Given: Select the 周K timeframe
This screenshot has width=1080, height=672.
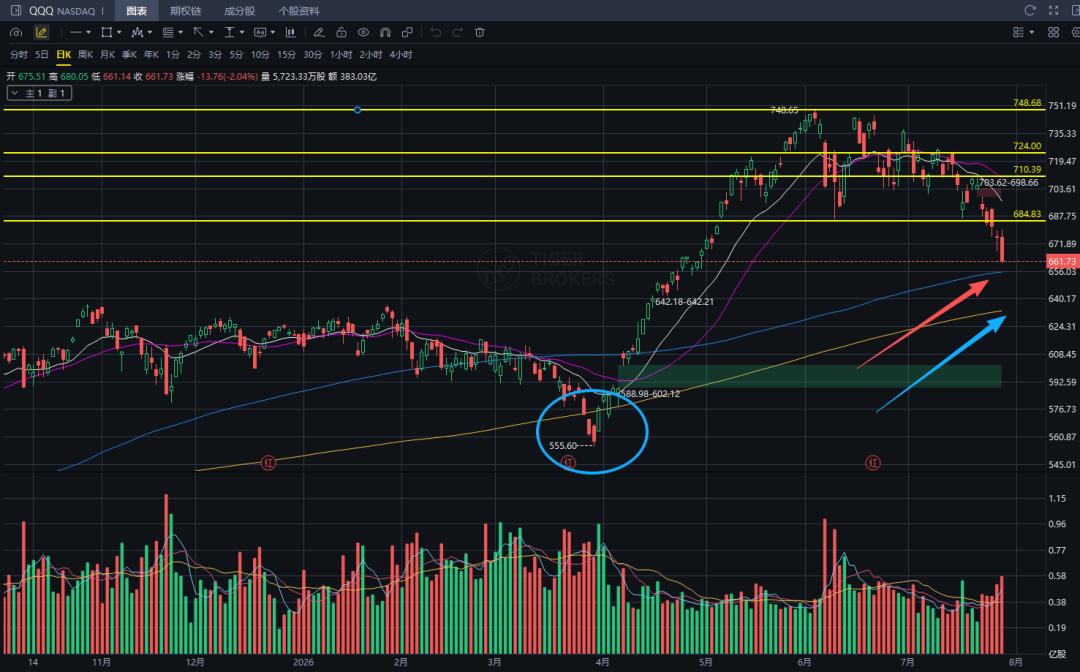Looking at the screenshot, I should click(x=85, y=54).
